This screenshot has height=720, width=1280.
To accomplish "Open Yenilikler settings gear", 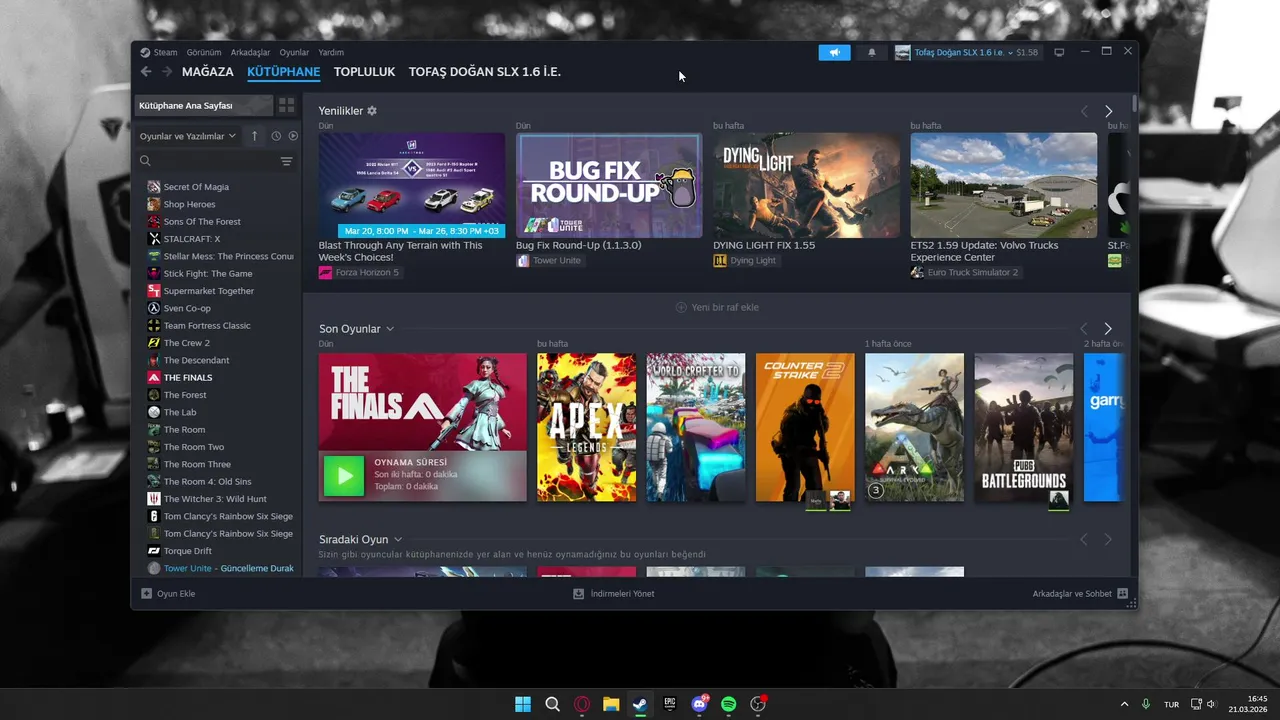I will (x=372, y=111).
